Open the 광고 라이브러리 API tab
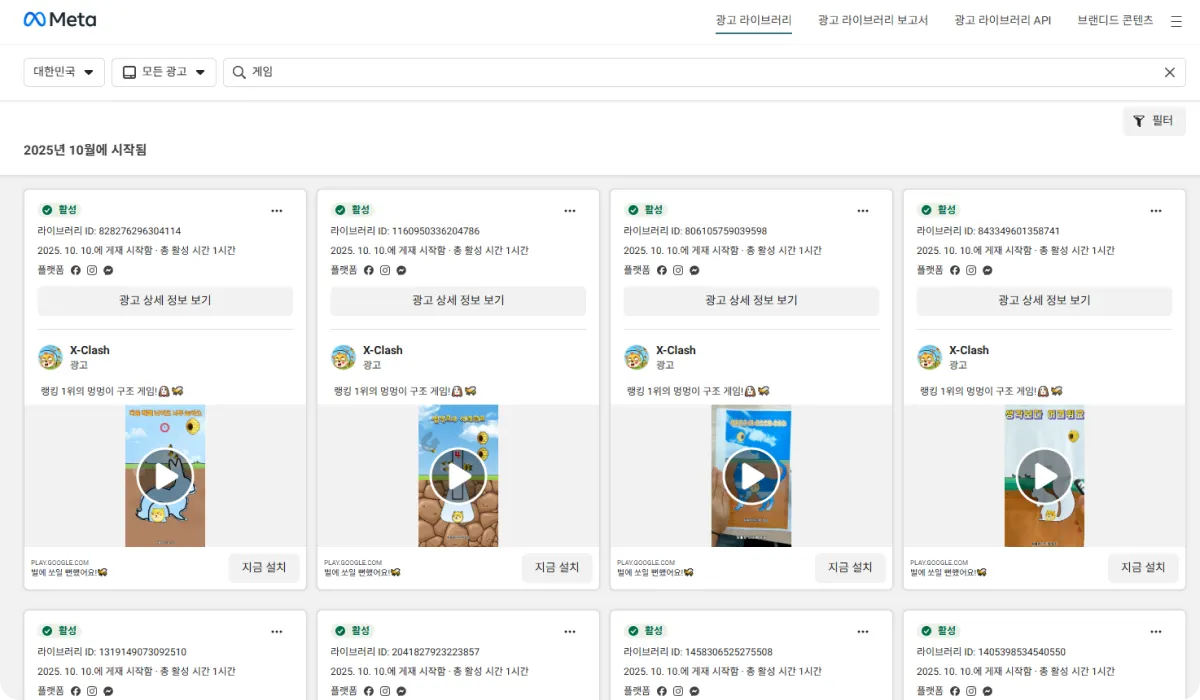 click(x=1002, y=20)
